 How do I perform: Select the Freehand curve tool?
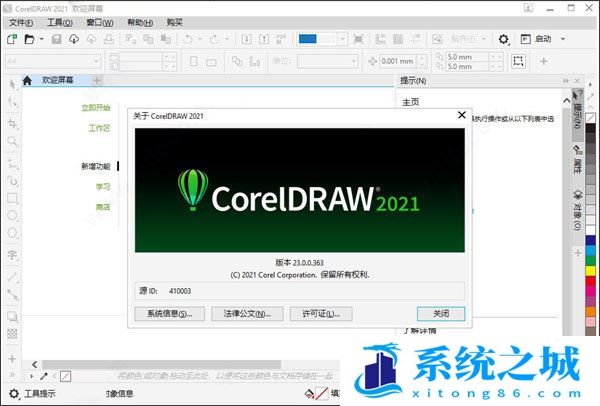(x=13, y=163)
